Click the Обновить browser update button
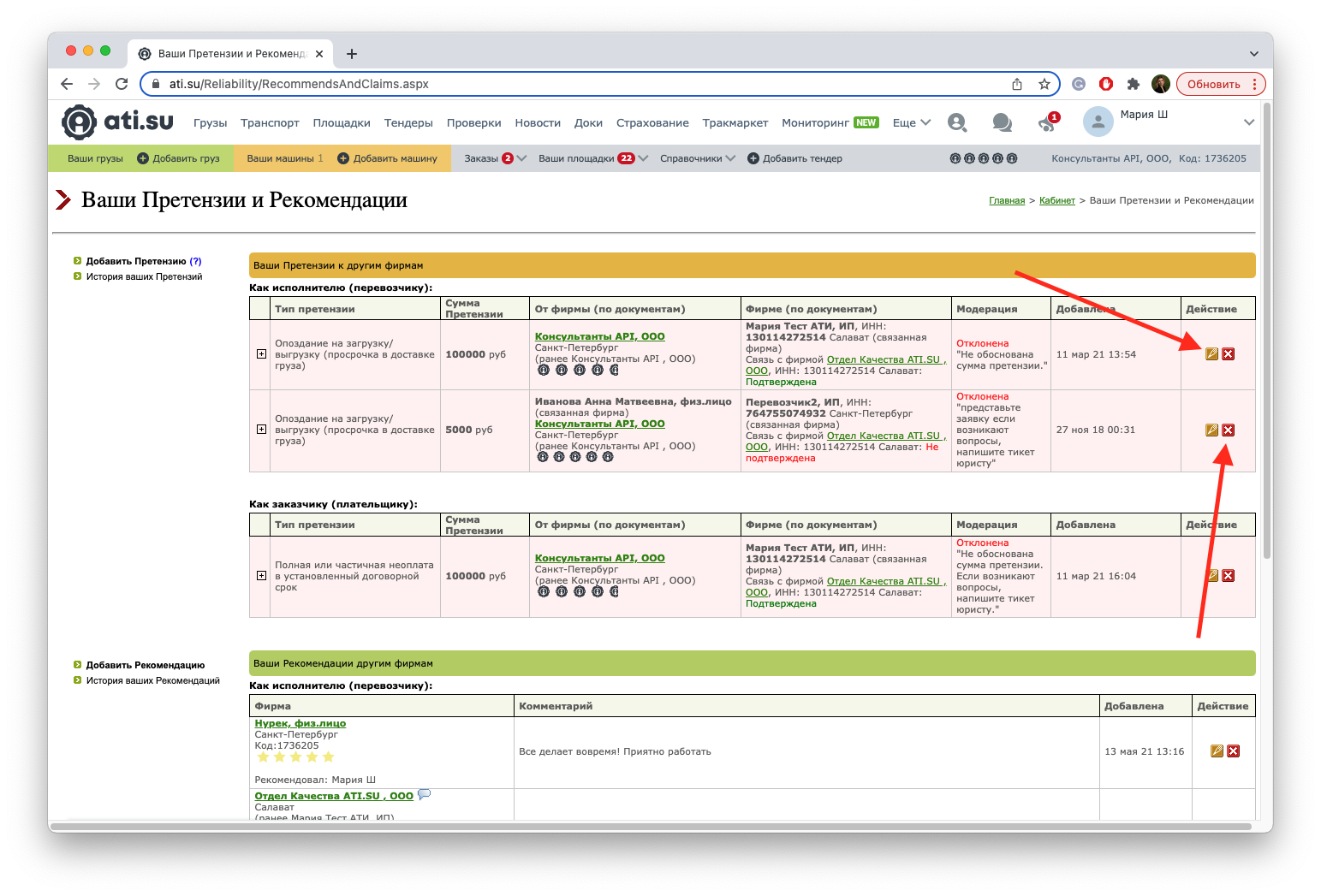1321x896 pixels. (x=1220, y=84)
